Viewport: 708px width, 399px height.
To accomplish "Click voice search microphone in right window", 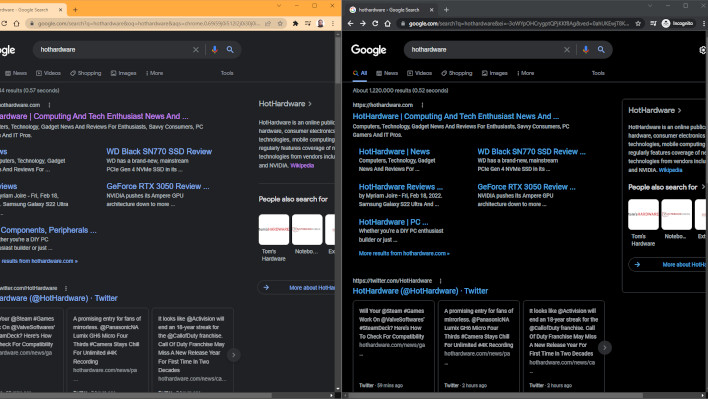I will click(586, 50).
